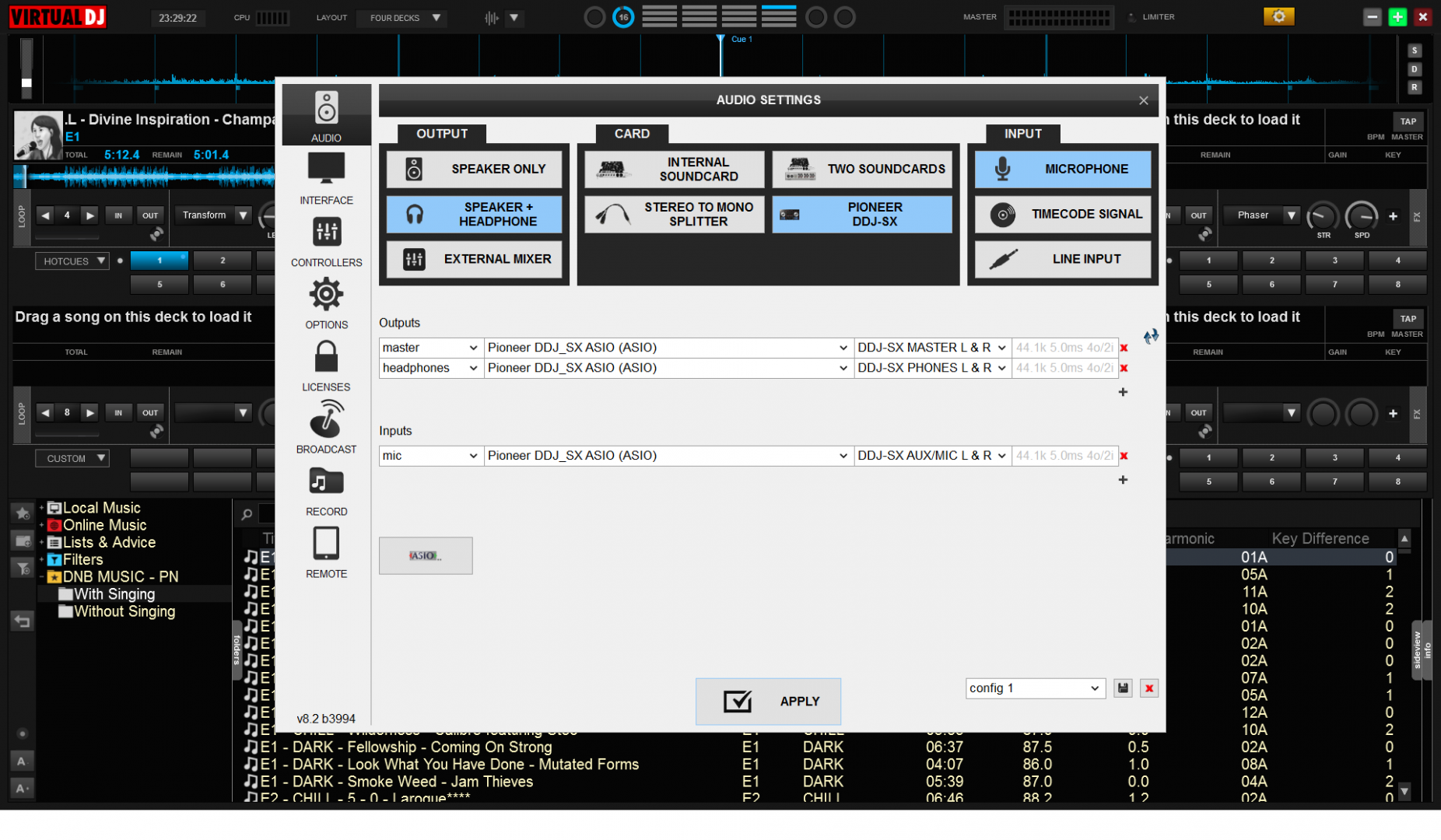Viewport: 1441px width, 840px height.
Task: Open the Phaser effect dropdown
Action: 1260,215
